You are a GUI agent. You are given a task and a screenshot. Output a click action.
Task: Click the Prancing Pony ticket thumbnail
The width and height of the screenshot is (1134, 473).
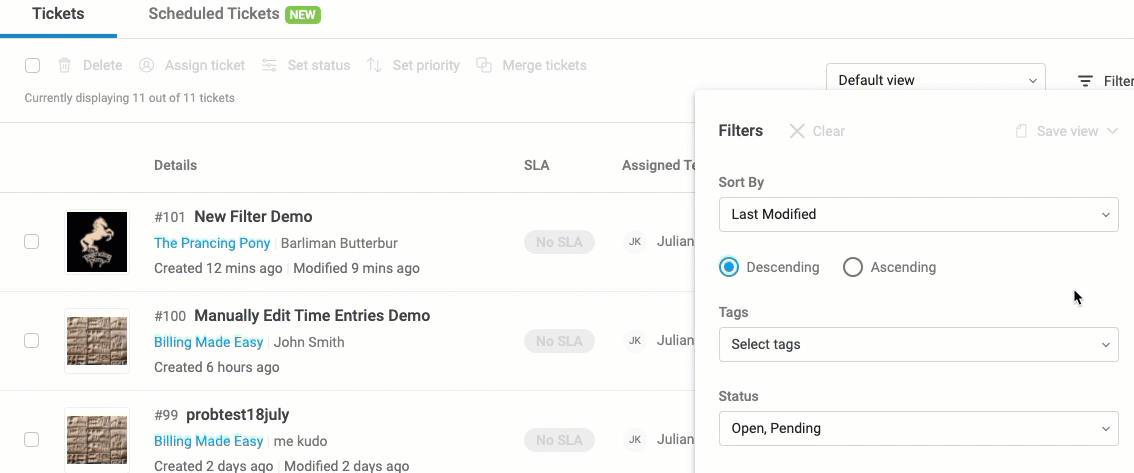pyautogui.click(x=97, y=242)
